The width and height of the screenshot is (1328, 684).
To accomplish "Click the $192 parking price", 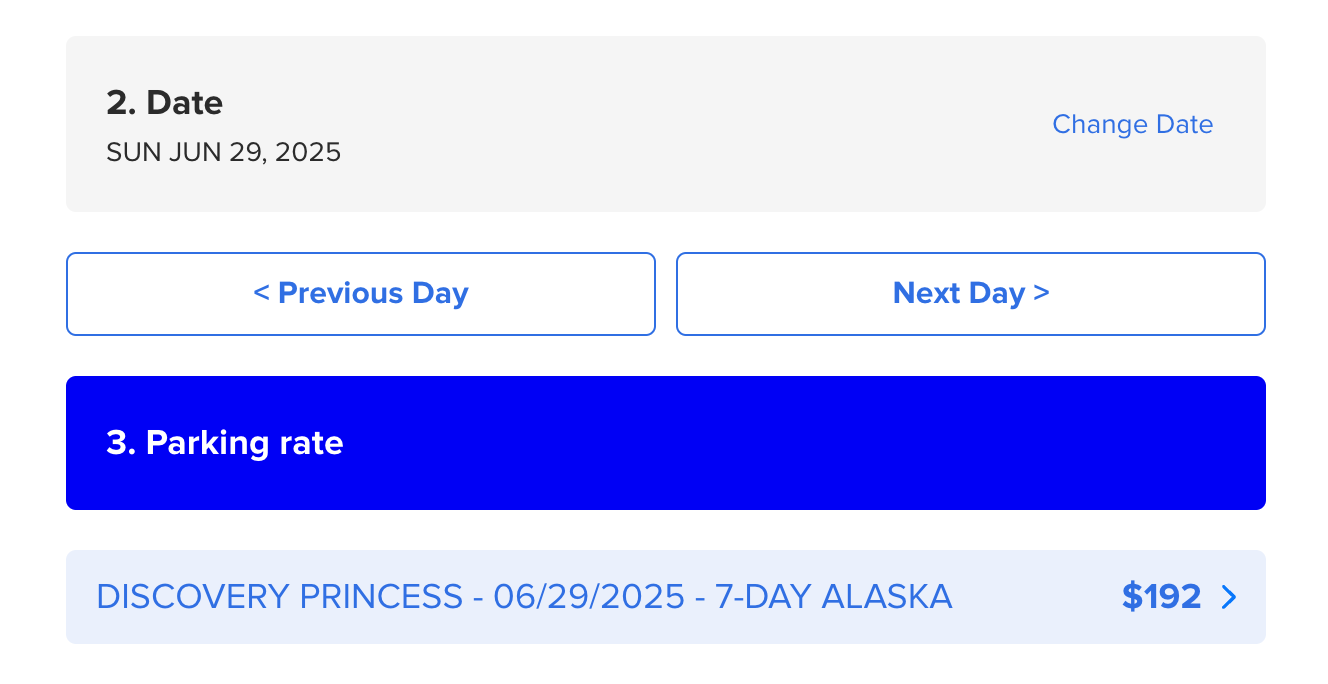I will click(x=1161, y=596).
